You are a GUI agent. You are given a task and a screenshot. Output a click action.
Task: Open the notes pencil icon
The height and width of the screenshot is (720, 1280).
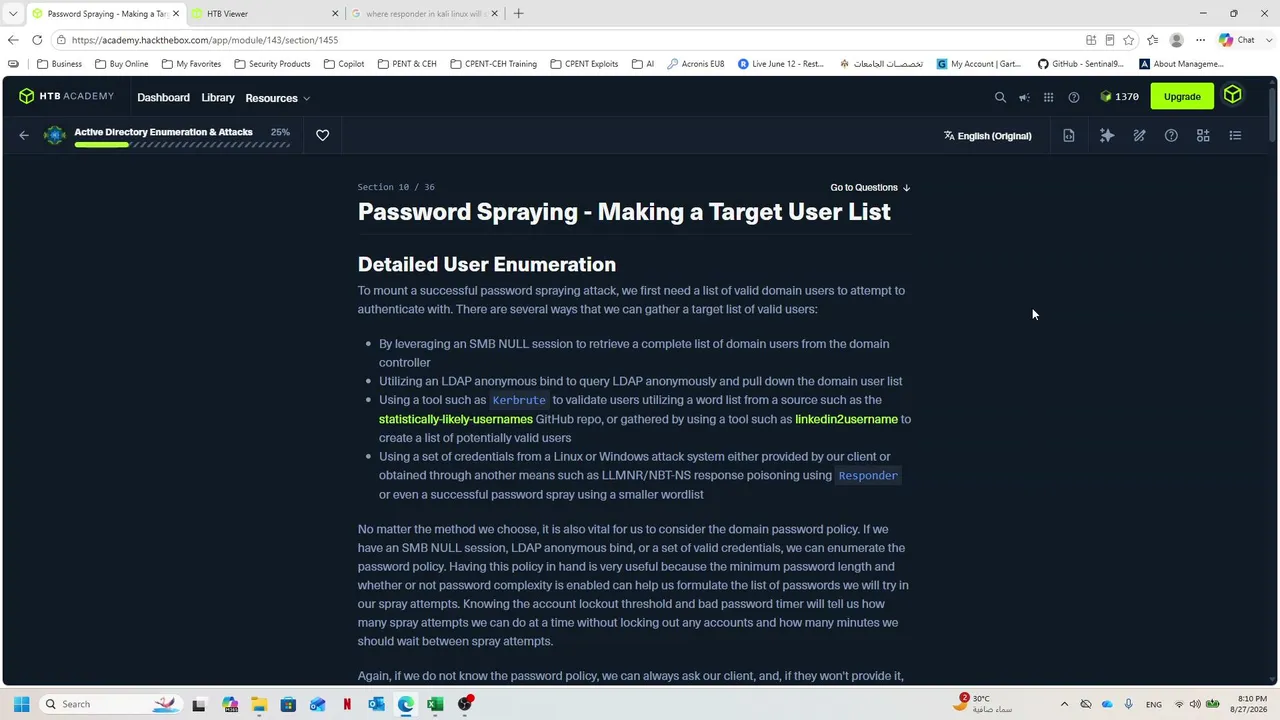pyautogui.click(x=1139, y=135)
